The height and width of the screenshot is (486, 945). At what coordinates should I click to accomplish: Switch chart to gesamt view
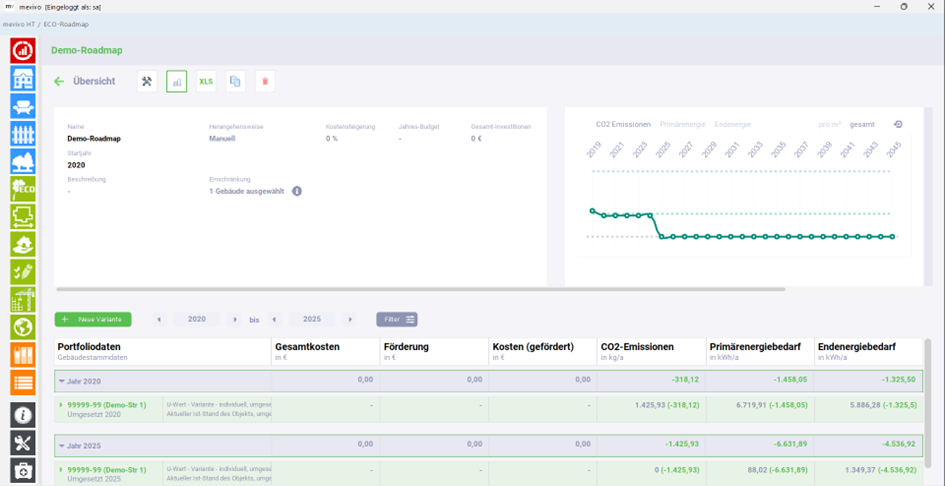[862, 124]
